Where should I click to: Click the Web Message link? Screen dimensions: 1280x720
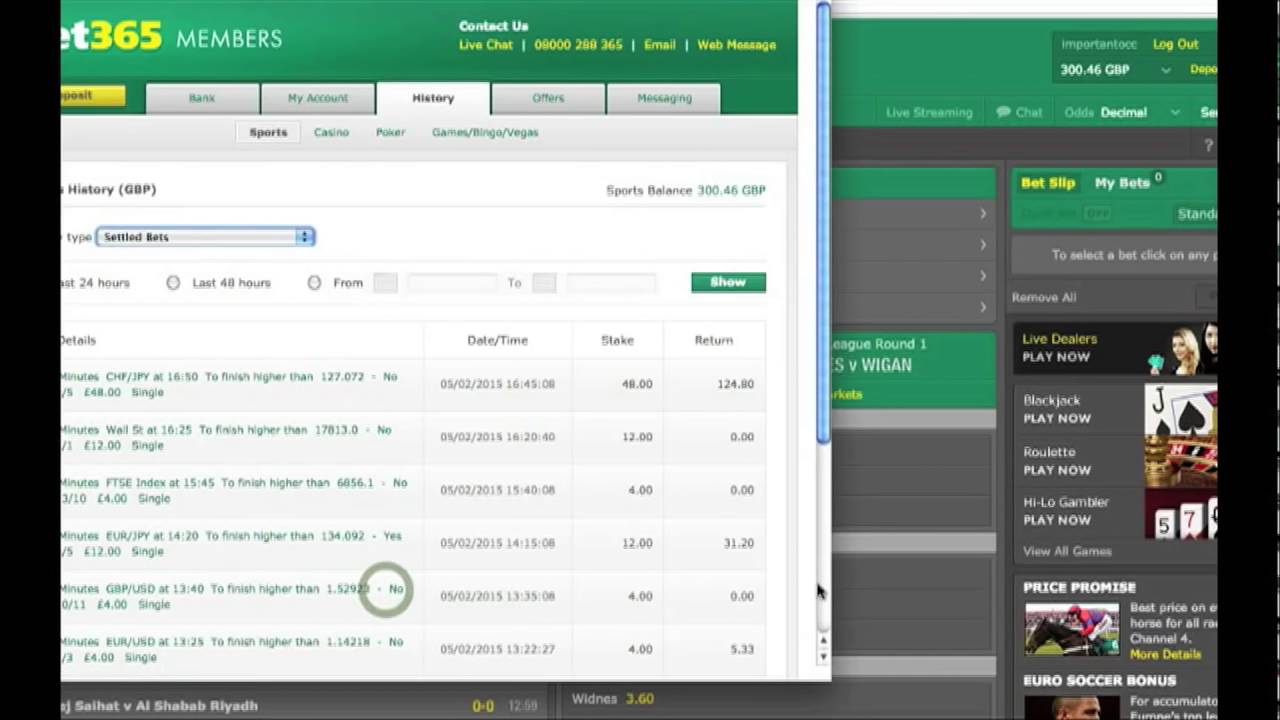coord(736,45)
